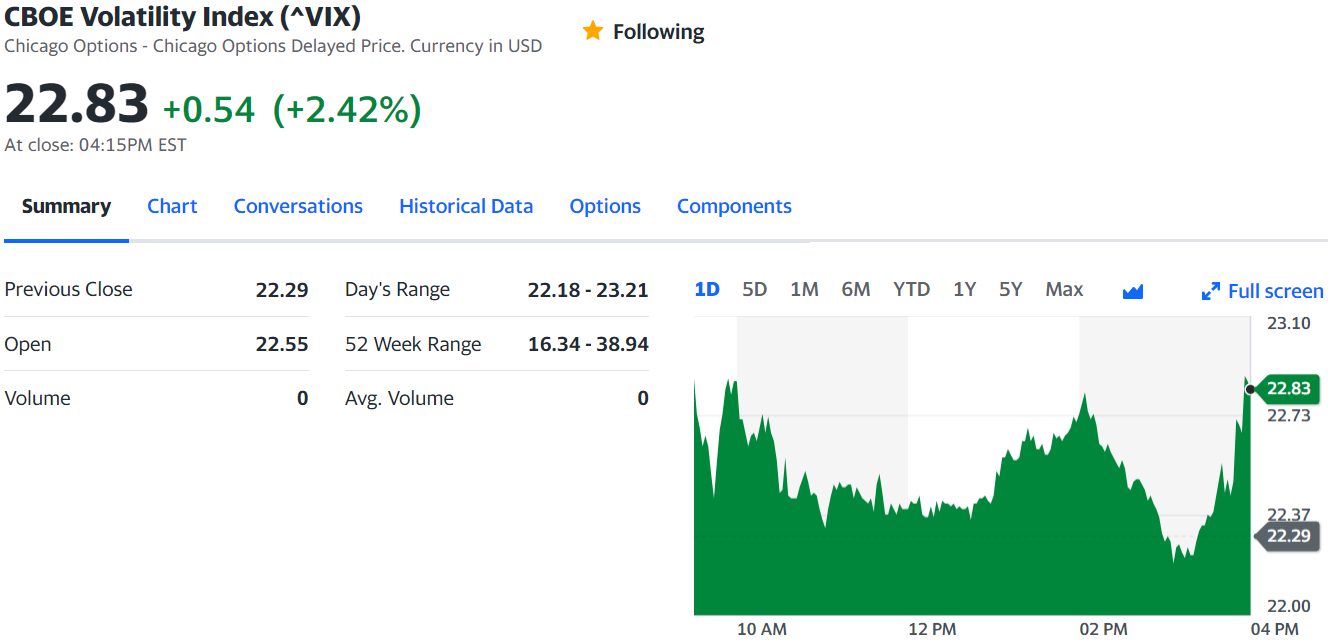This screenshot has width=1328, height=642.
Task: Click the Following button label
Action: click(658, 32)
